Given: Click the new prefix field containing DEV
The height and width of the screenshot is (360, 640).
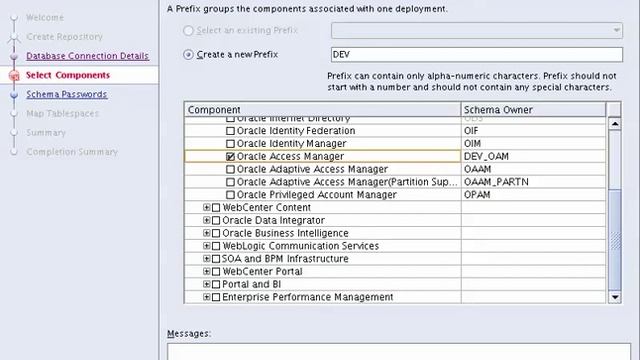Looking at the screenshot, I should point(477,55).
